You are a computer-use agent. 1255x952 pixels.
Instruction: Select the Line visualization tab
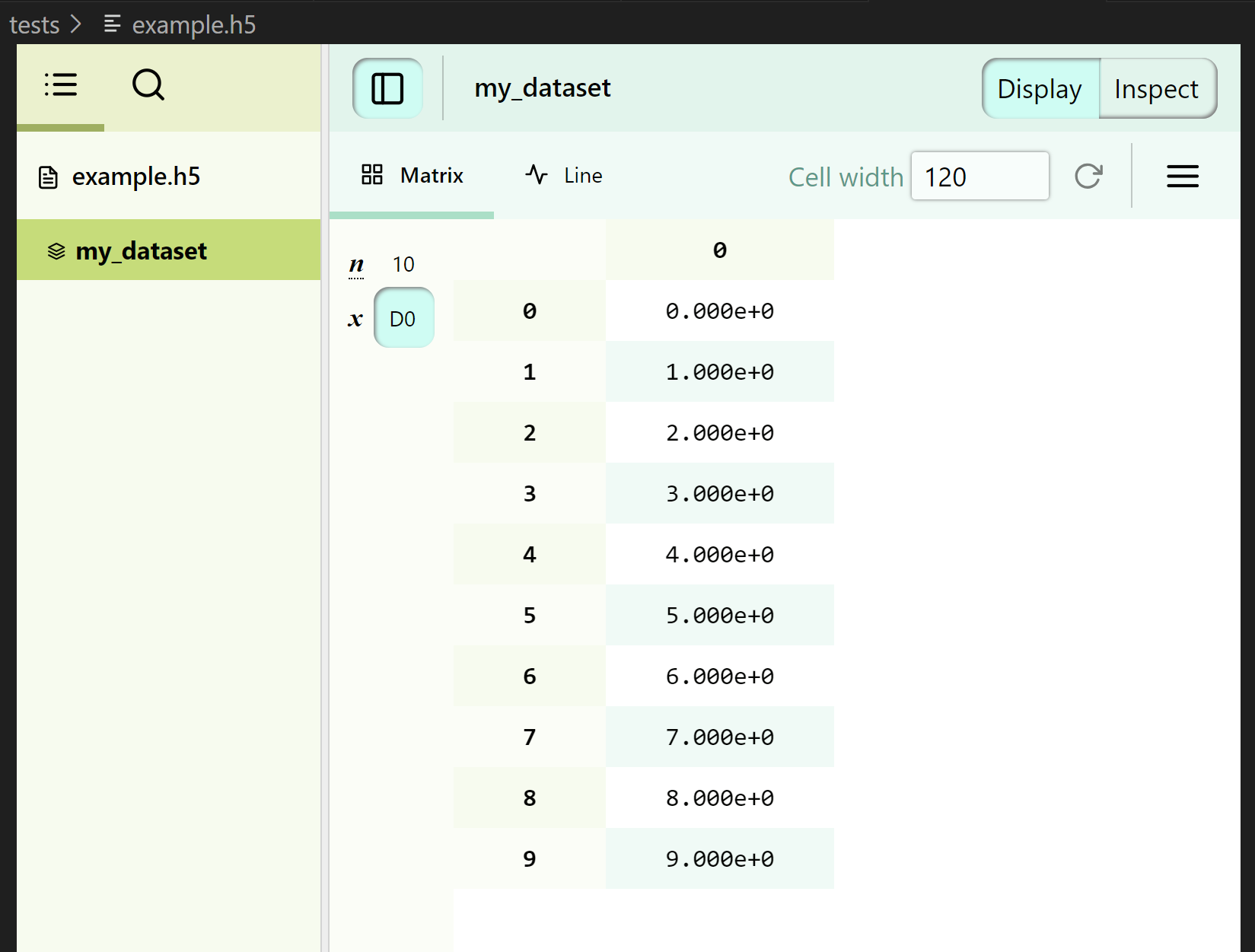tap(564, 176)
